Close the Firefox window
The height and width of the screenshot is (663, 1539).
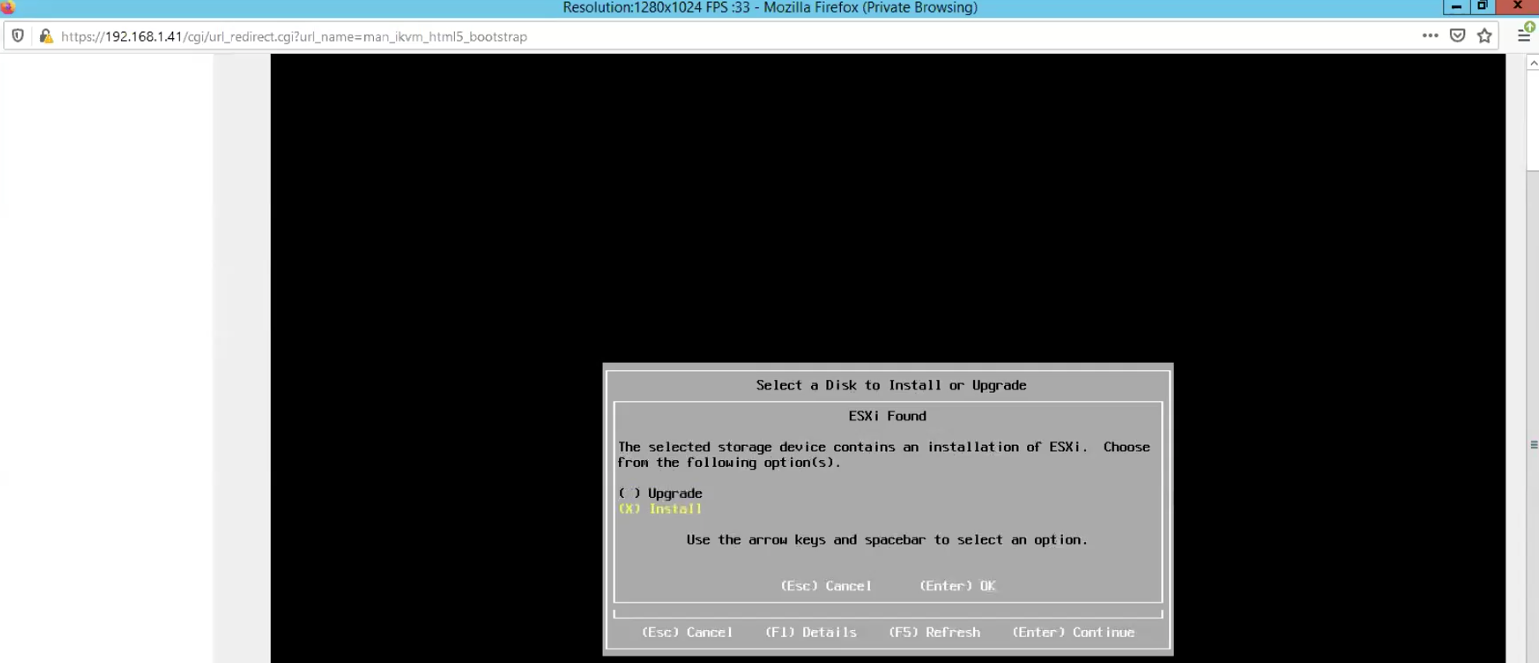[1517, 7]
